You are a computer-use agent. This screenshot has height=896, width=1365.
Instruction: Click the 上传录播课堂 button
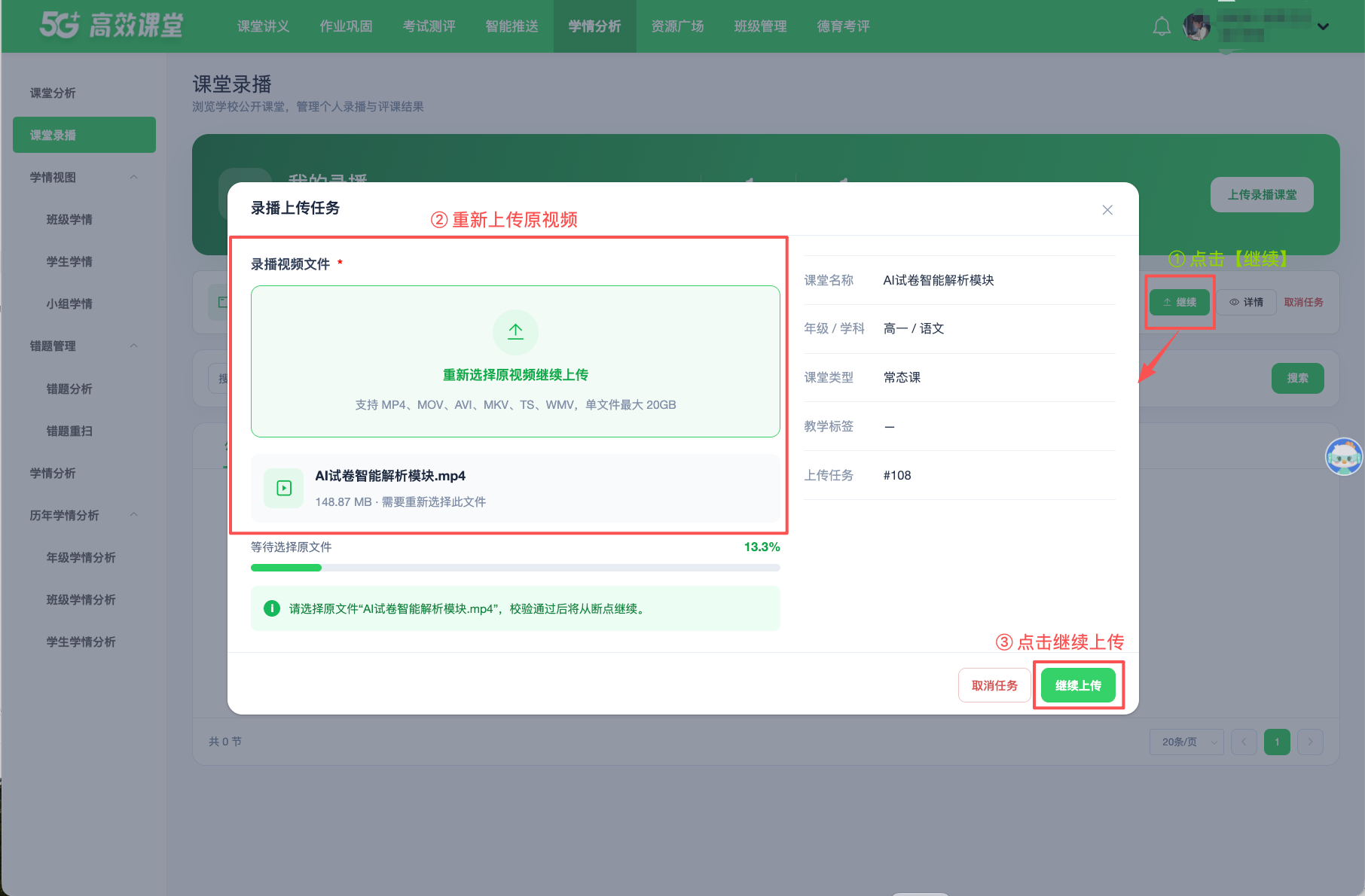(x=1262, y=195)
